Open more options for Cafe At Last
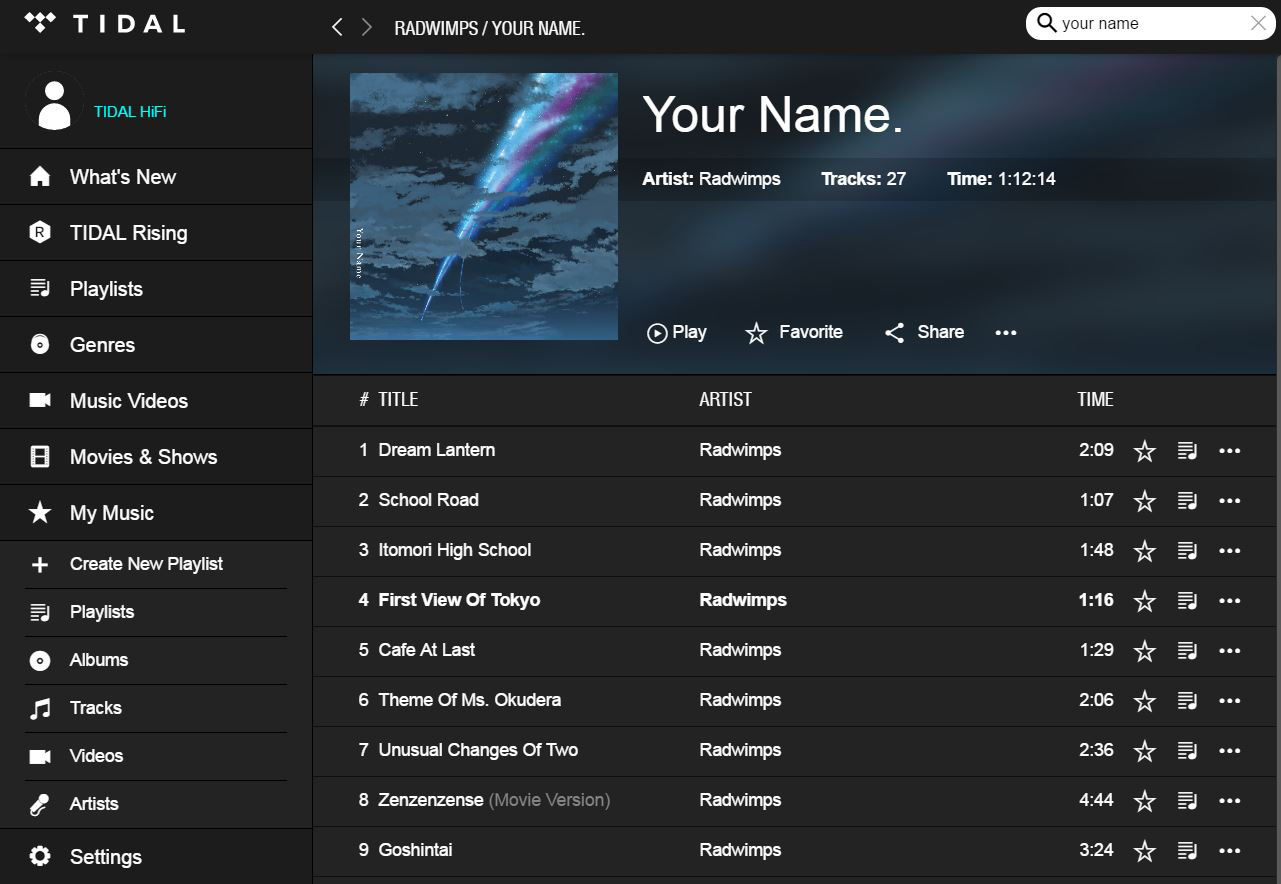The width and height of the screenshot is (1281, 884). pos(1229,651)
